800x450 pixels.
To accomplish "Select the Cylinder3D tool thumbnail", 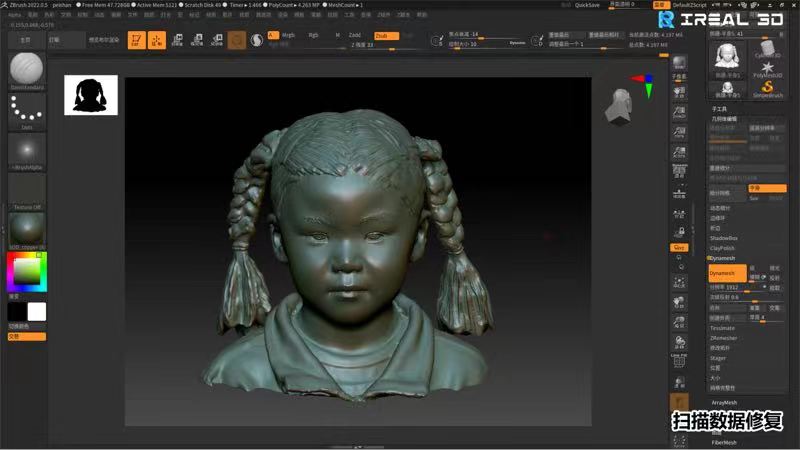I will coord(767,50).
